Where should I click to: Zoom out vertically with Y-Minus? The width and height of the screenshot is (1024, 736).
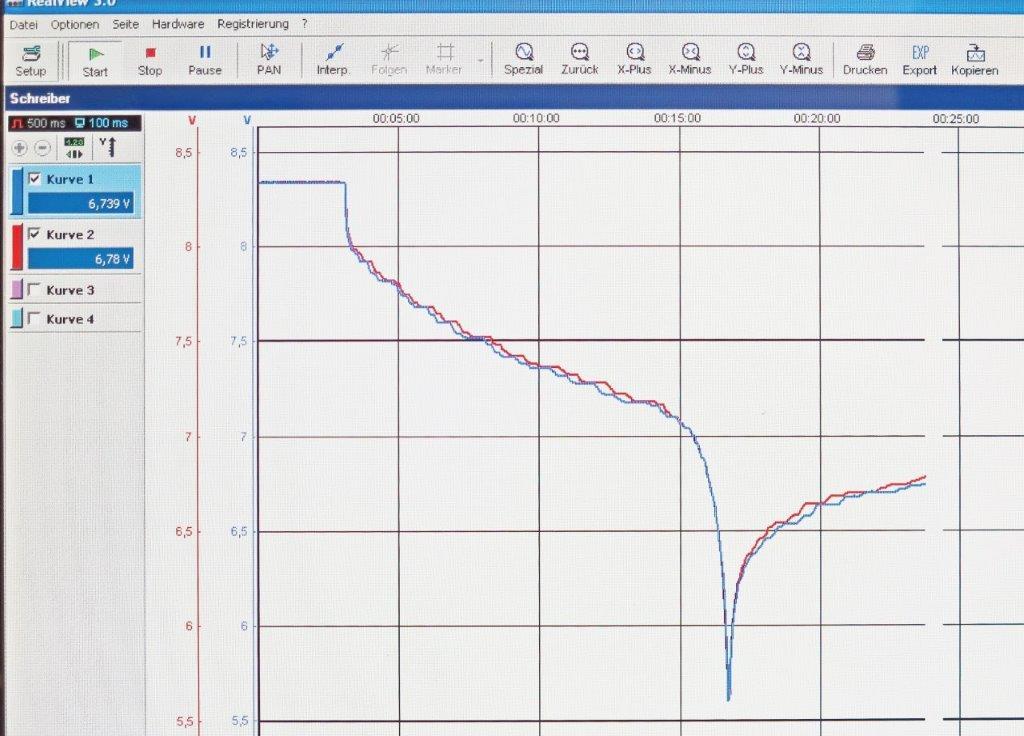pos(801,59)
